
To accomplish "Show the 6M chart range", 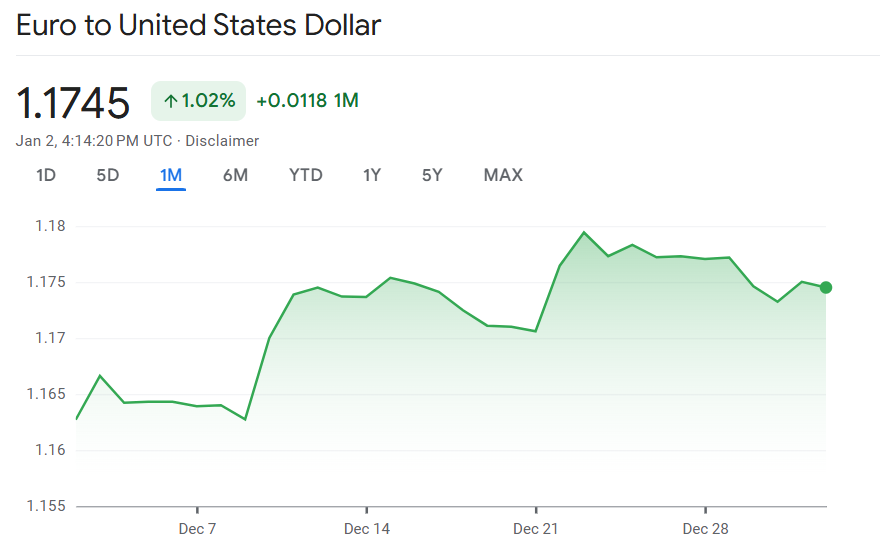I will coord(235,175).
